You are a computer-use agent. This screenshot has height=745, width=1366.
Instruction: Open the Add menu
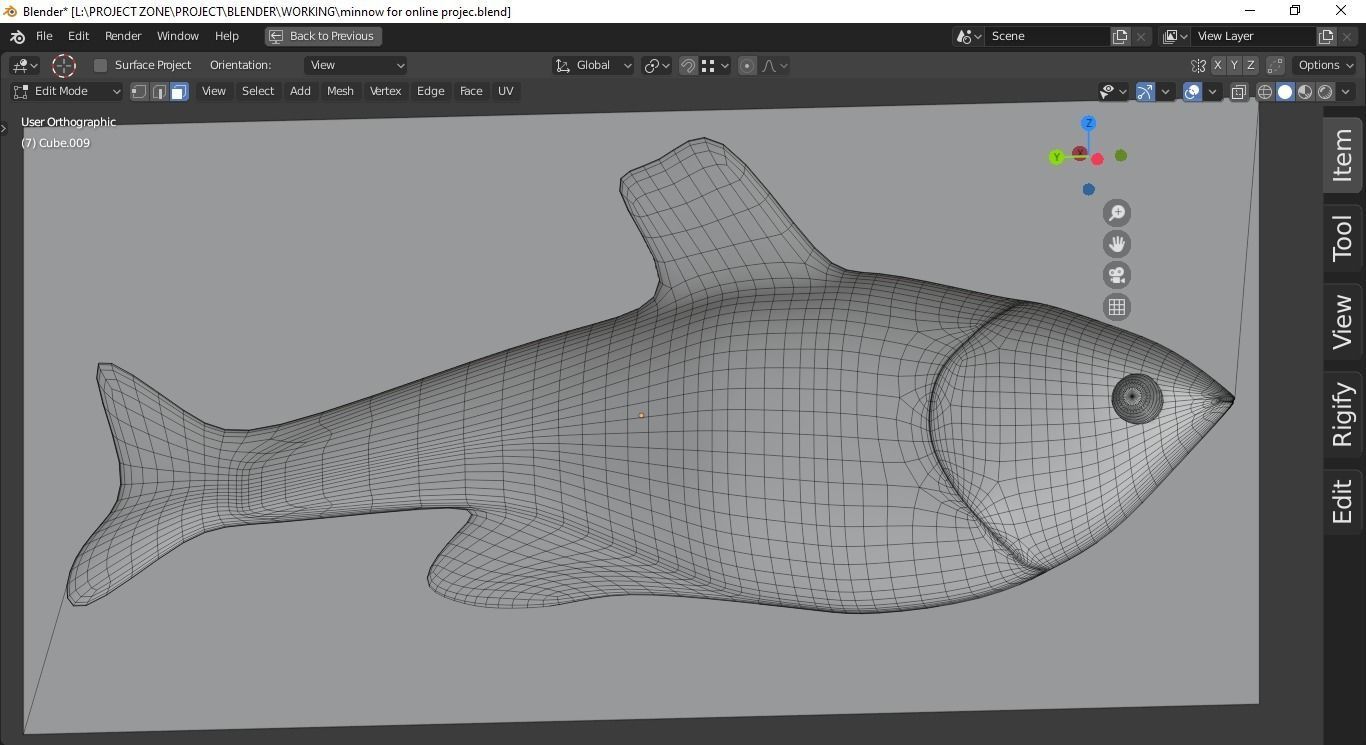click(x=300, y=91)
